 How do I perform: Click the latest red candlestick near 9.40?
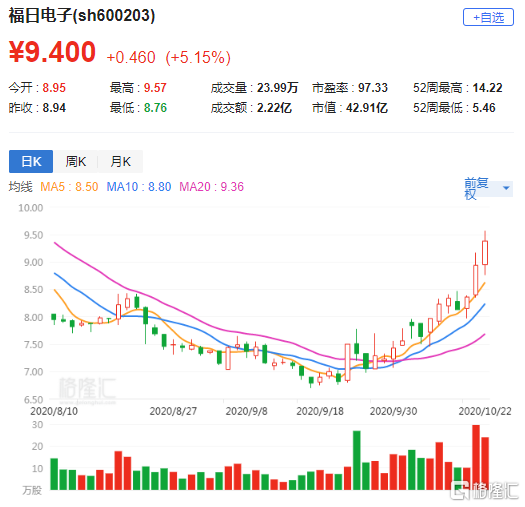point(484,252)
